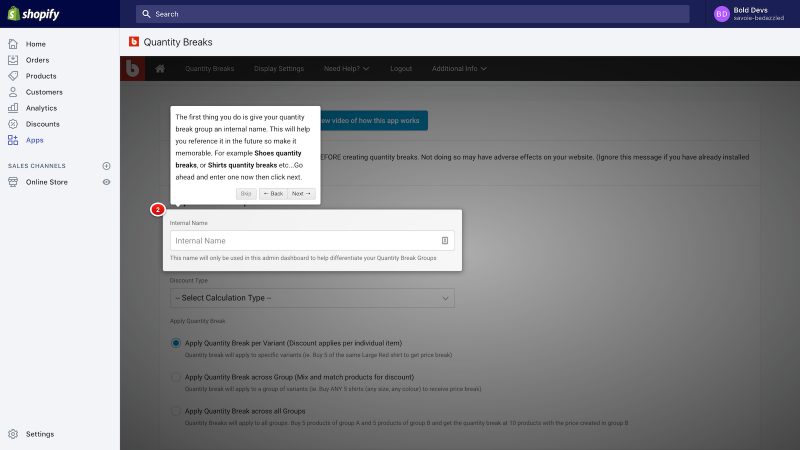Click the Discounts icon in the sidebar
This screenshot has height=450, width=800.
tap(13, 124)
